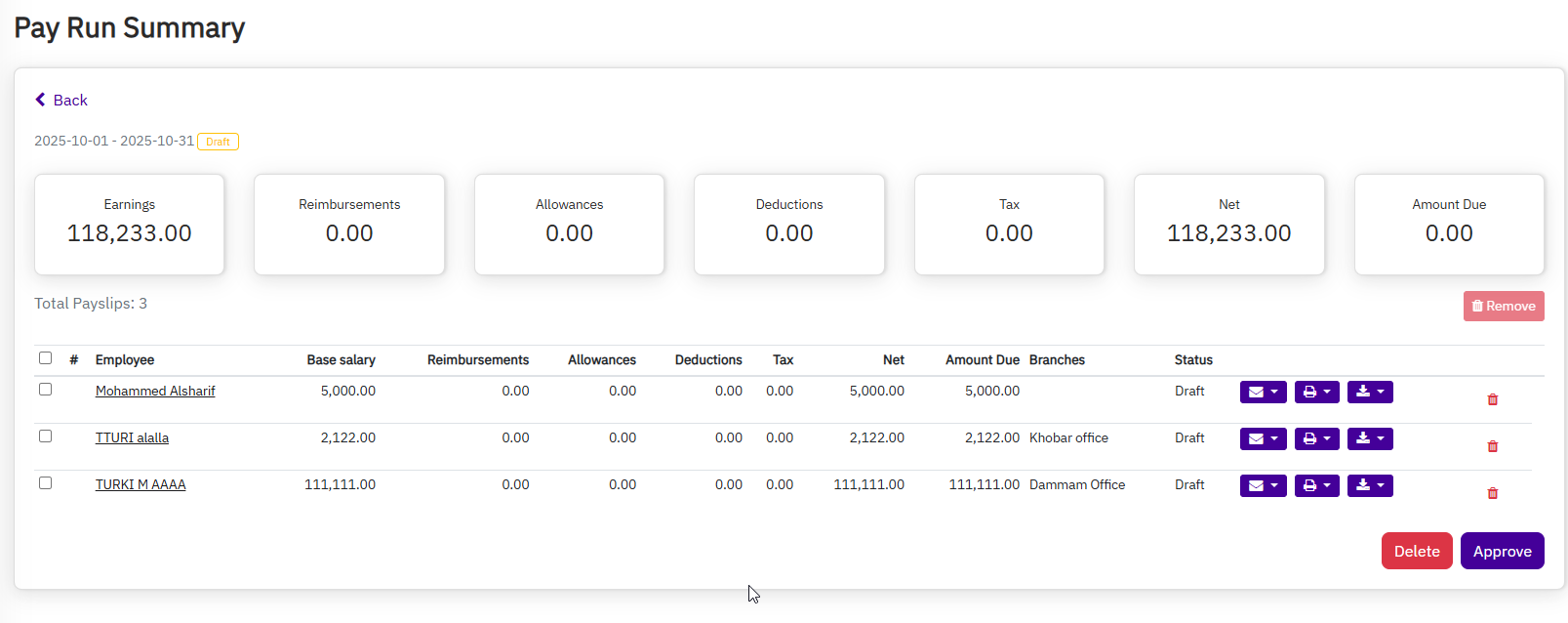
Task: Open email dropdown for Mohammed Alsharif
Action: tap(1263, 392)
